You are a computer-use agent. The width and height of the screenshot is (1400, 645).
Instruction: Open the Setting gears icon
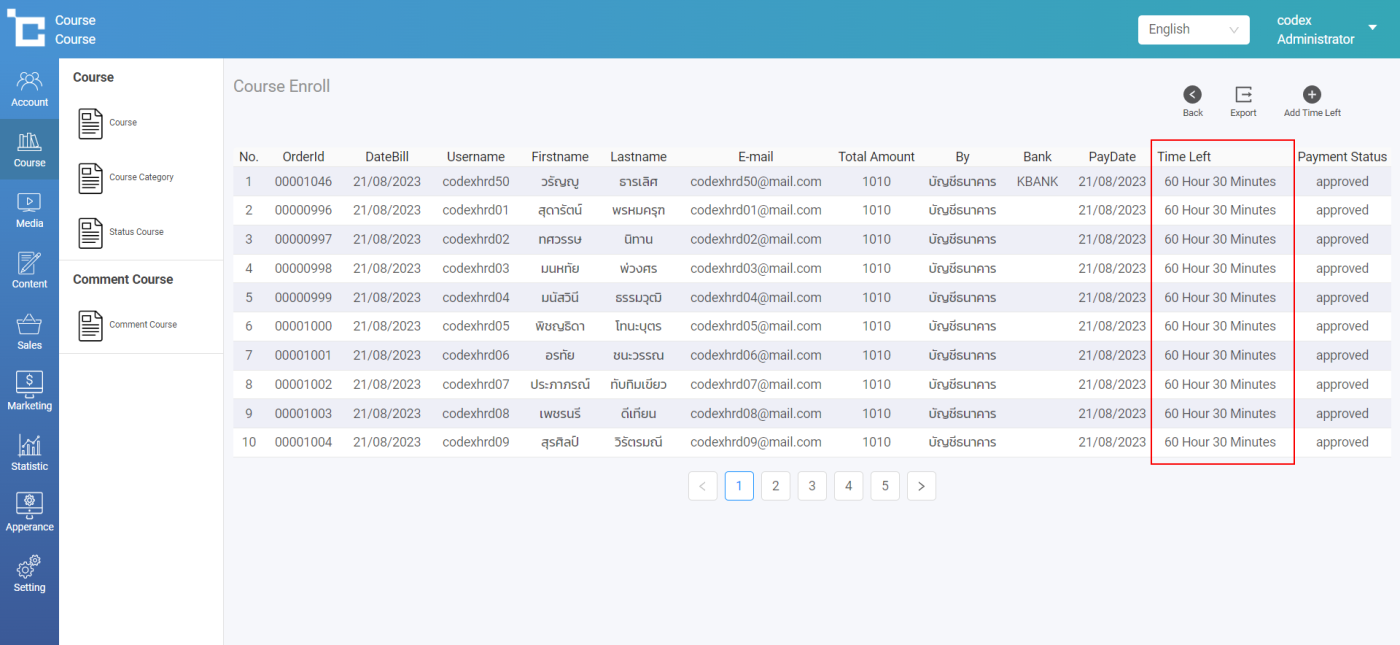29,574
